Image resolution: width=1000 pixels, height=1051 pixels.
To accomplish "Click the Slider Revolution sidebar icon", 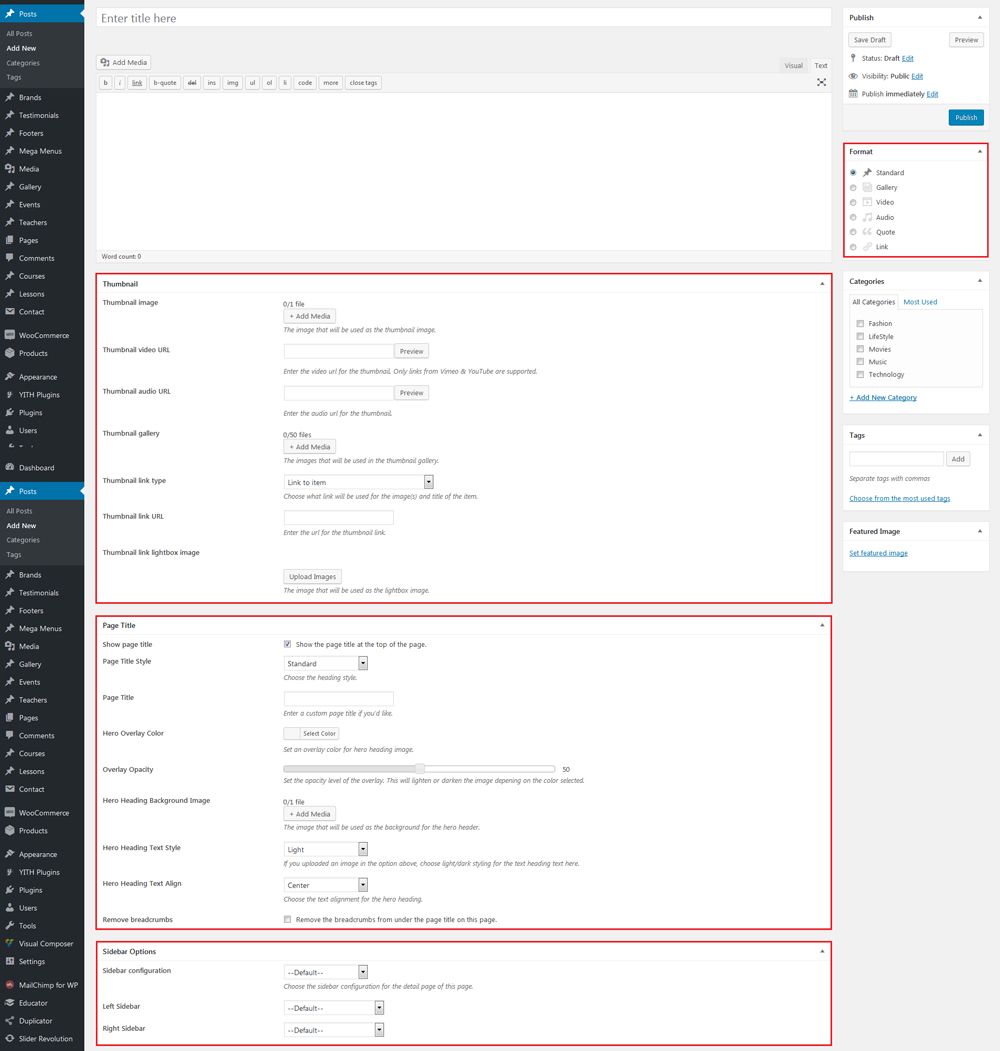I will 9,1038.
